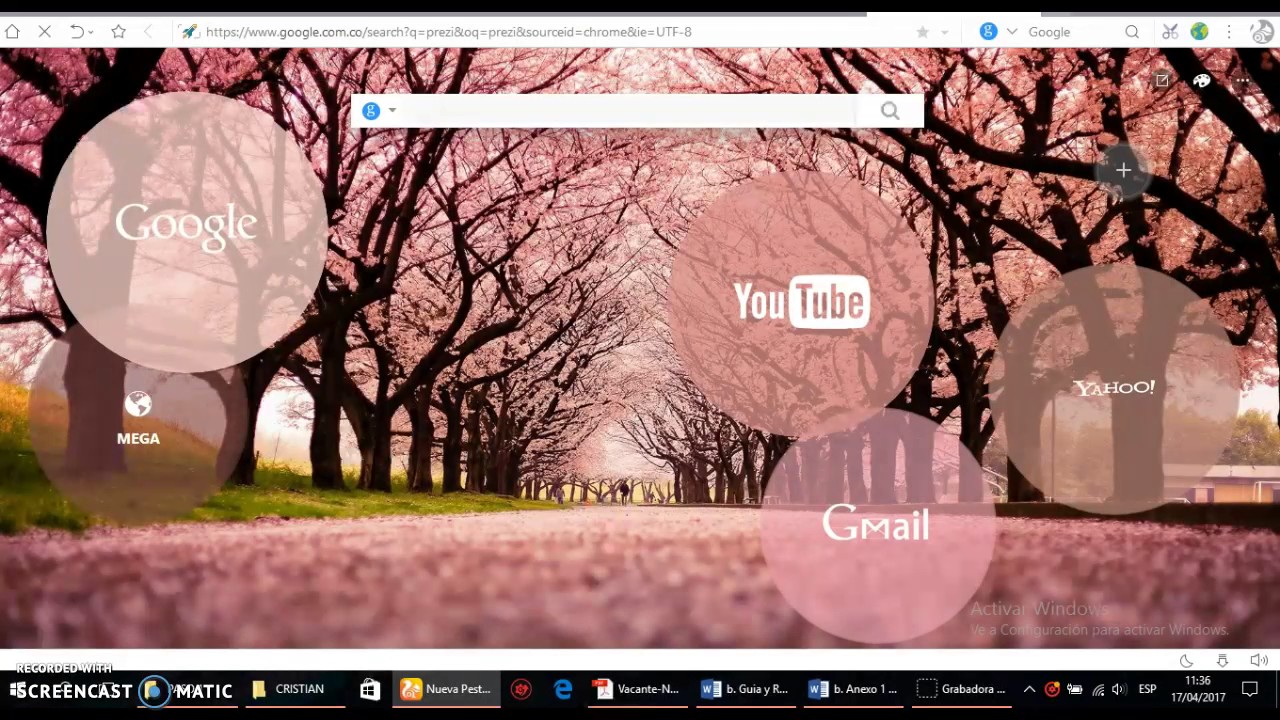1280x720 pixels.
Task: Open the downloads arrow in the status bar
Action: [x=1222, y=661]
